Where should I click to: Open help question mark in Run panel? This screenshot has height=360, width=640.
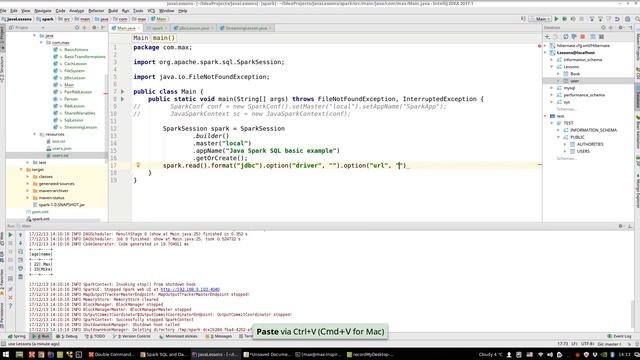coord(10,306)
